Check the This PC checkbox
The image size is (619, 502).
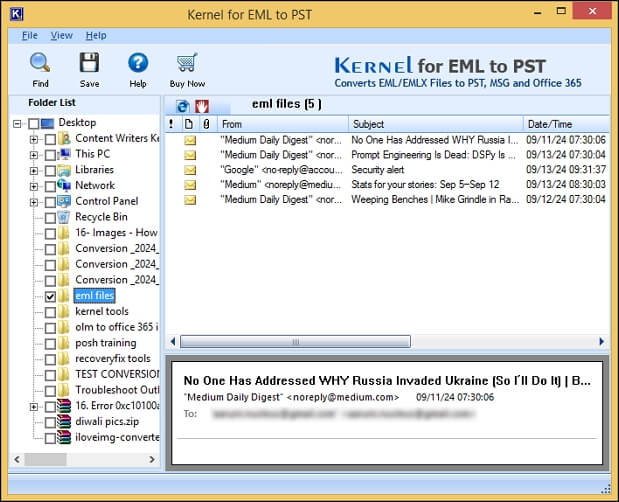pos(50,155)
